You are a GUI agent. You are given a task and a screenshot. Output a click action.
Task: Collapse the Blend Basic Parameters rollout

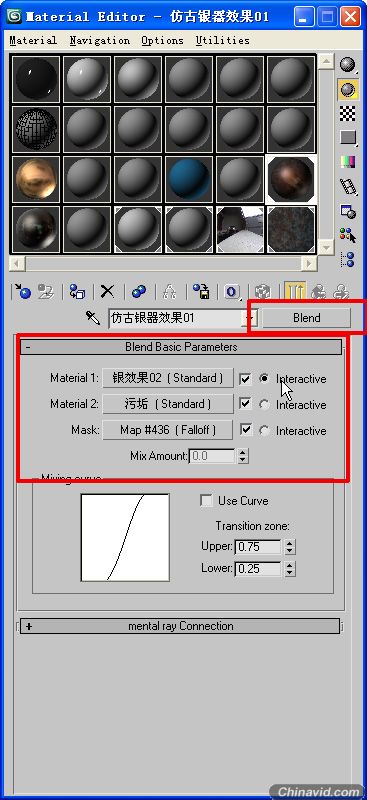pos(181,347)
